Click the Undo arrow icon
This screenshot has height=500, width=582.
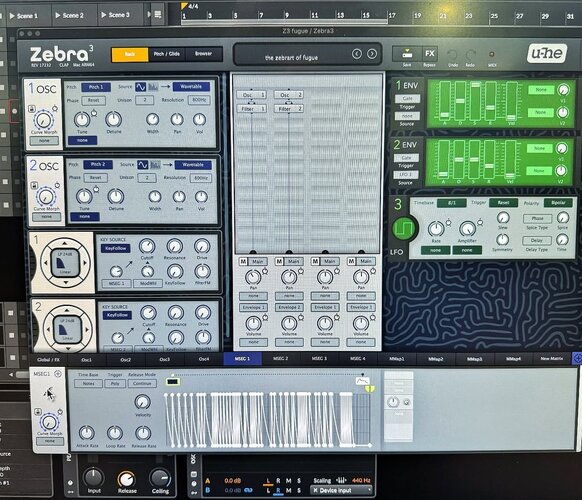click(452, 55)
